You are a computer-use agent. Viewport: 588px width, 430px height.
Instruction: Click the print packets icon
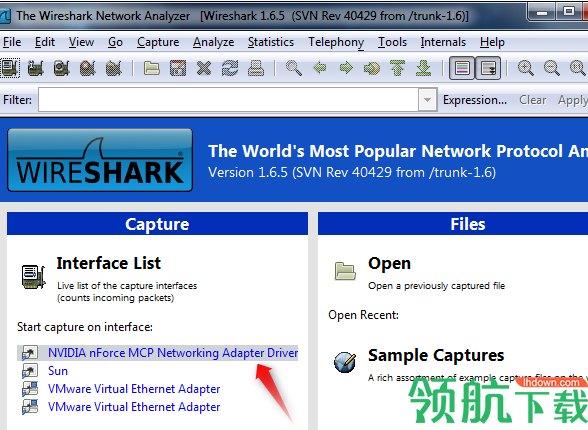pos(256,69)
